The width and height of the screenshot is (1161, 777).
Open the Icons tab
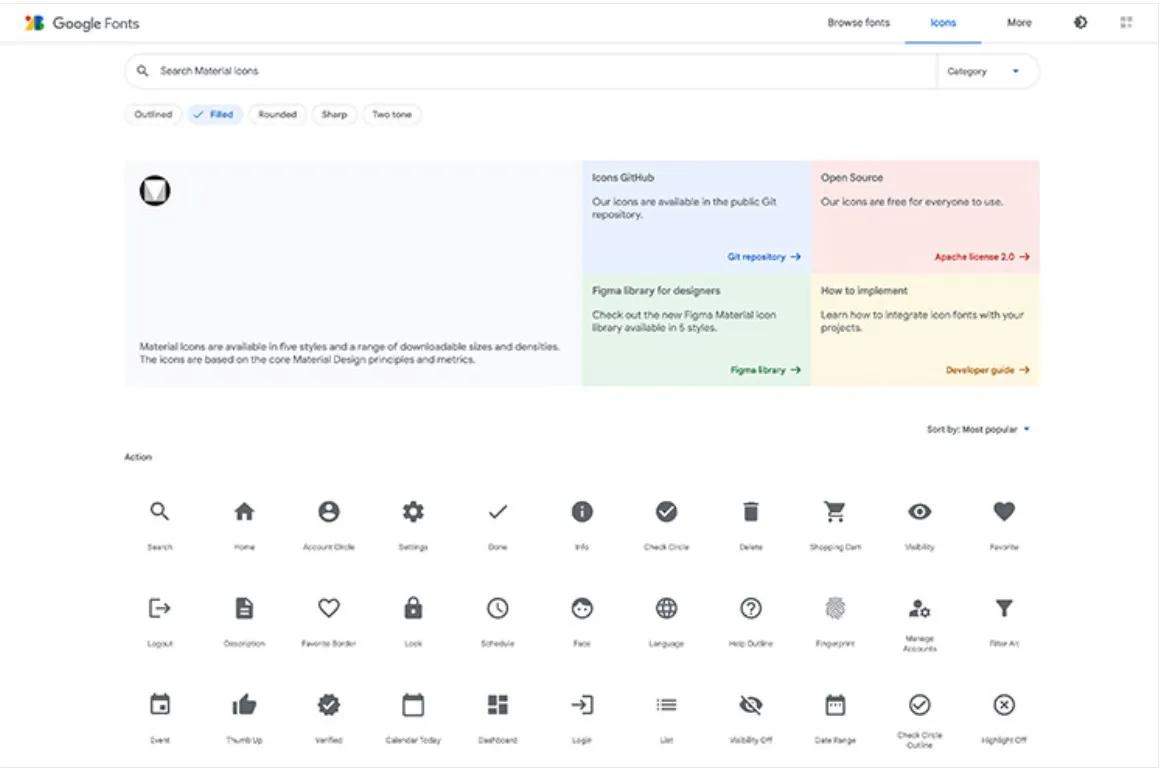pos(943,23)
